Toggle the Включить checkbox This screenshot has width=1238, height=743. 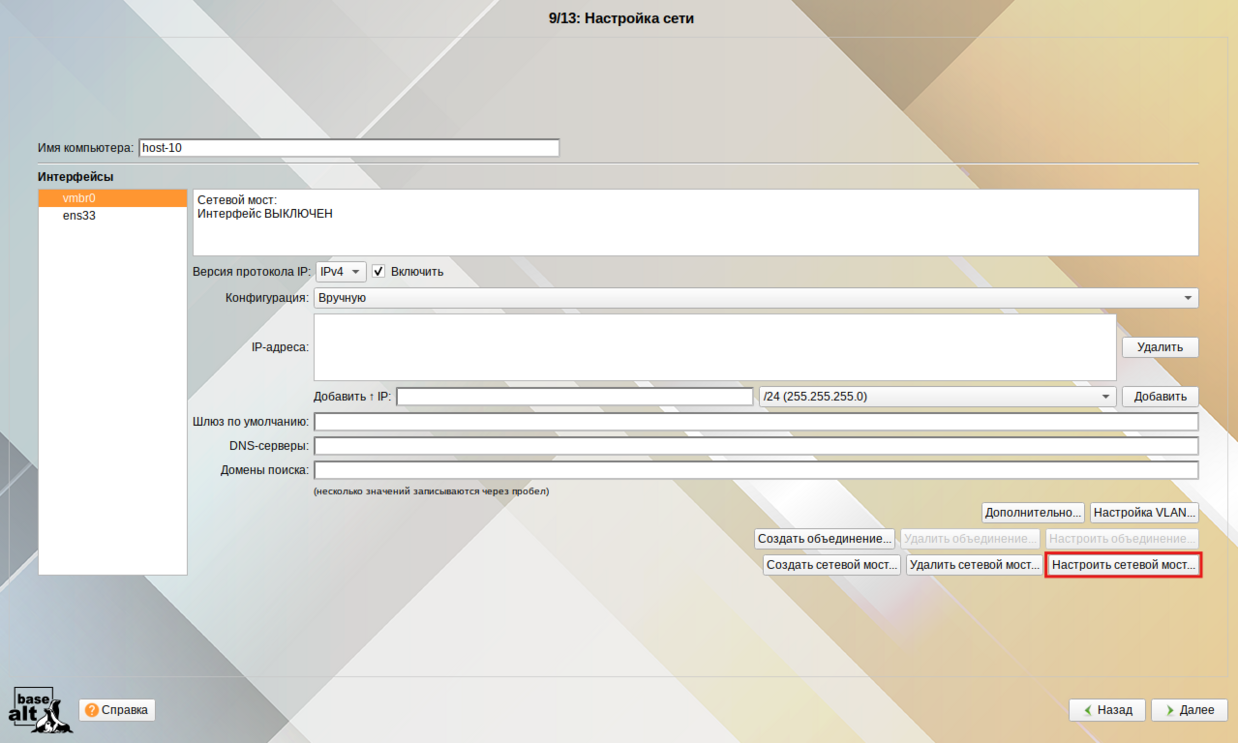(x=378, y=271)
